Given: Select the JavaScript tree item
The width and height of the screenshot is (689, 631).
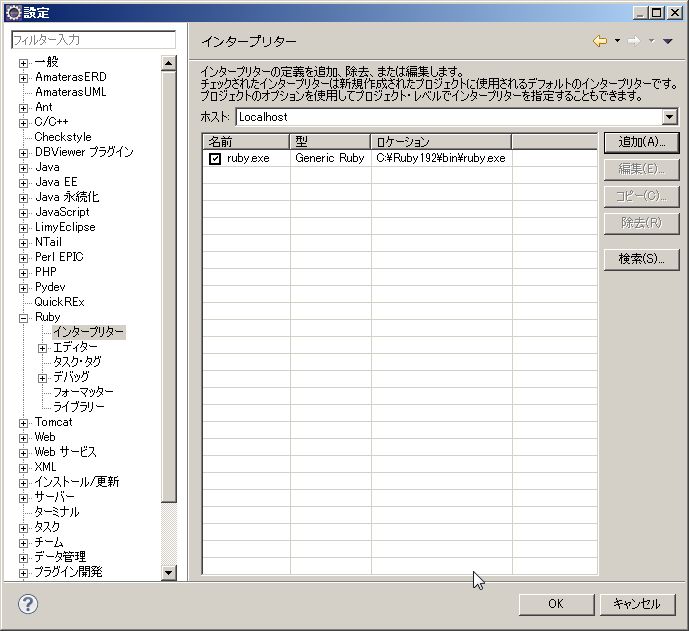Looking at the screenshot, I should tap(62, 212).
